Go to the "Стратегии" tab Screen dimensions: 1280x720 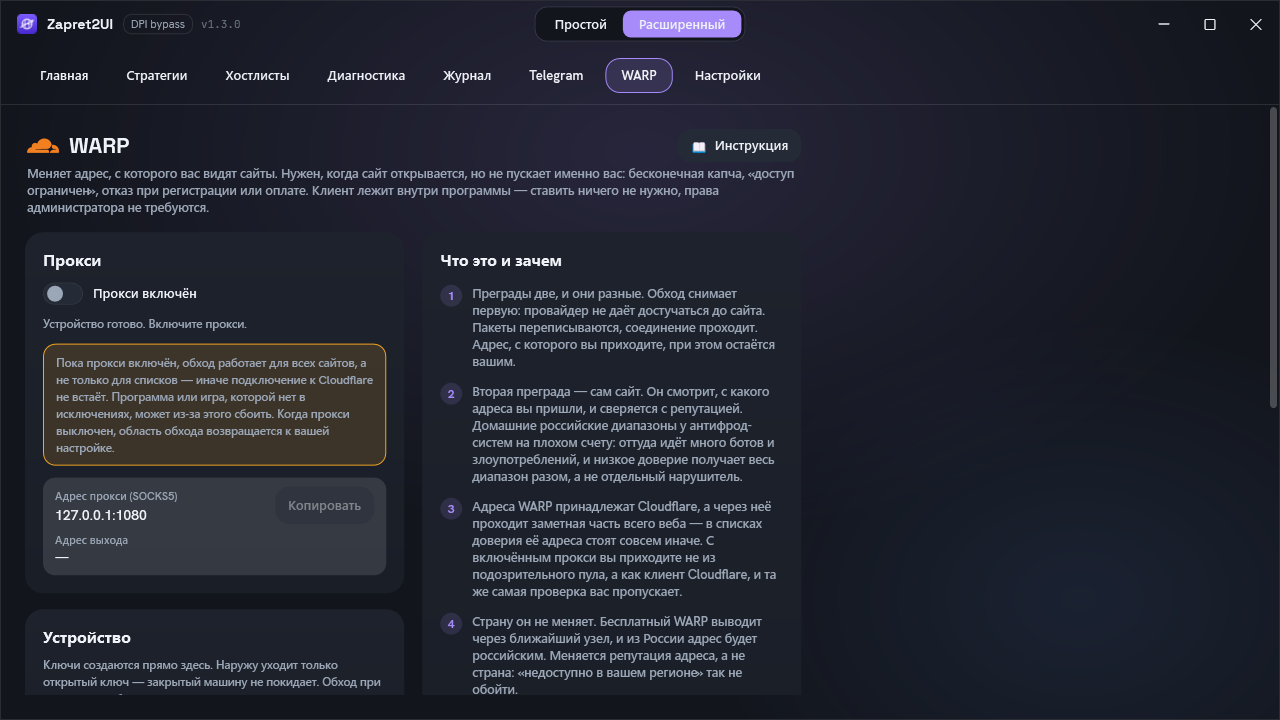[x=157, y=75]
